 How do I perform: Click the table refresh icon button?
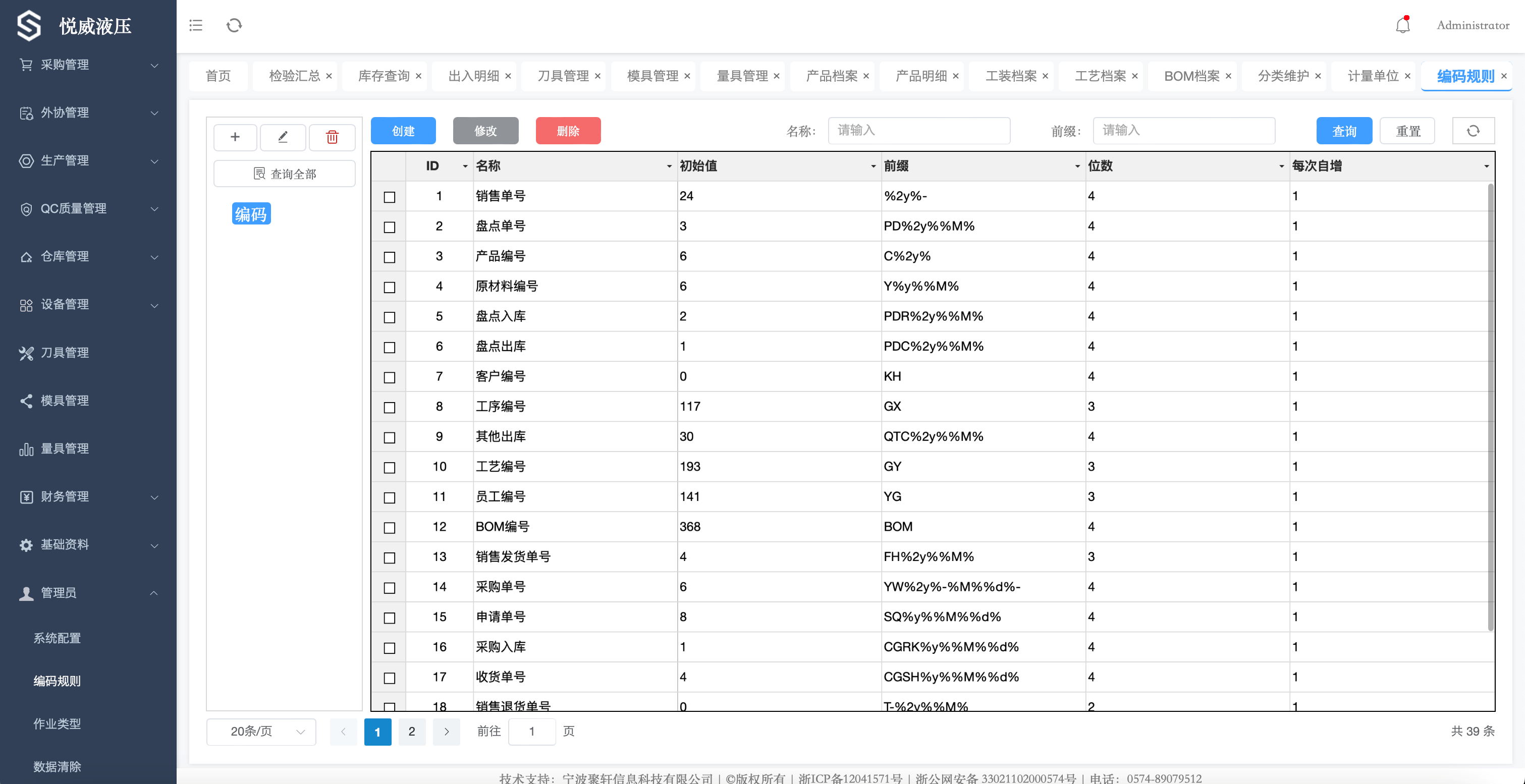coord(1473,131)
